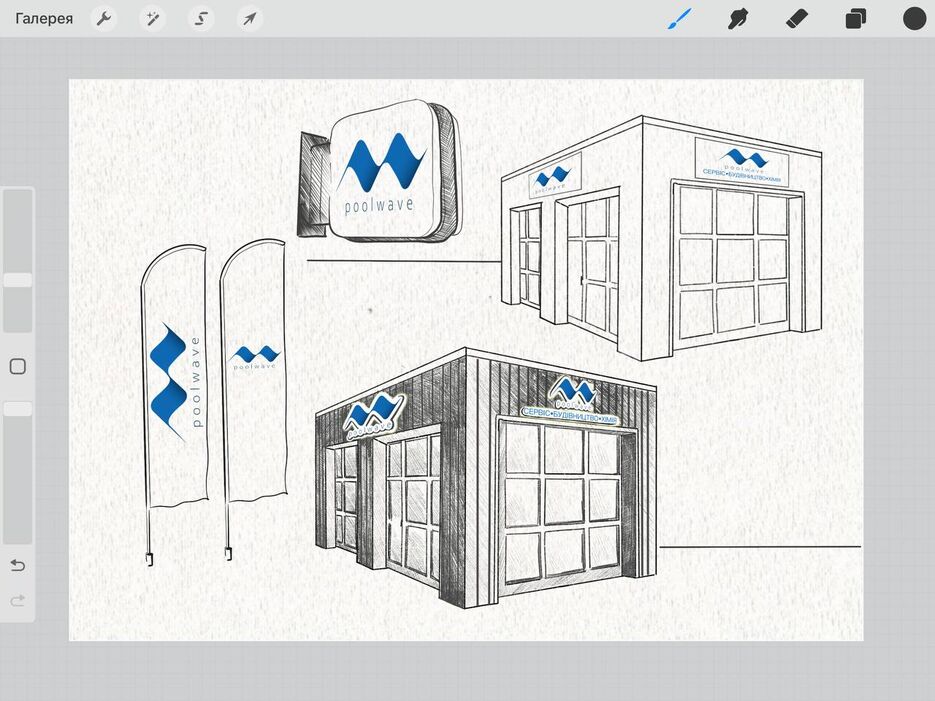Activate the Selection S-shaped tool
The image size is (935, 701).
tap(201, 18)
